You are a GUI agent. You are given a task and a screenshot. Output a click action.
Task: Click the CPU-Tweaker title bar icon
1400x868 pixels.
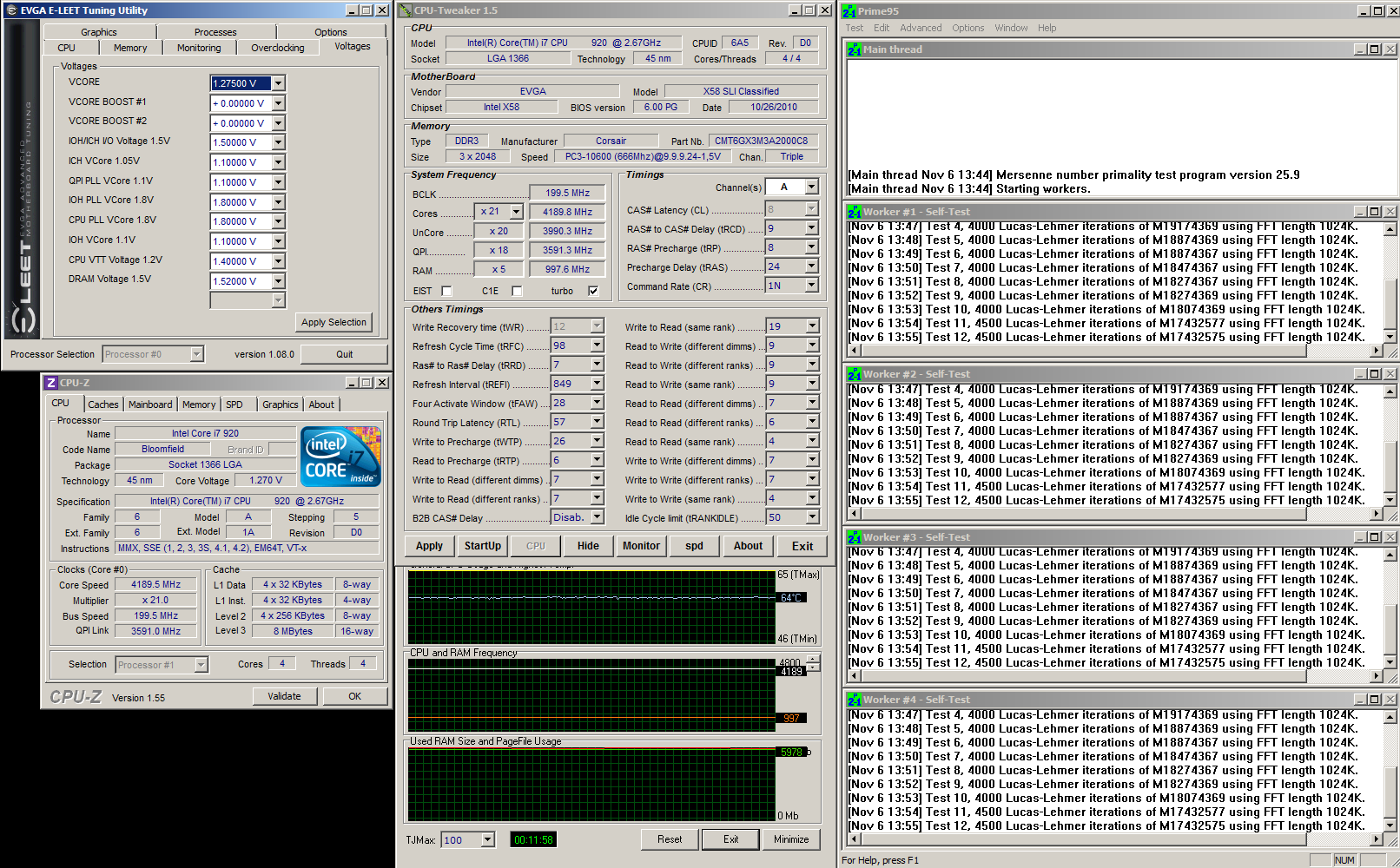(x=406, y=10)
